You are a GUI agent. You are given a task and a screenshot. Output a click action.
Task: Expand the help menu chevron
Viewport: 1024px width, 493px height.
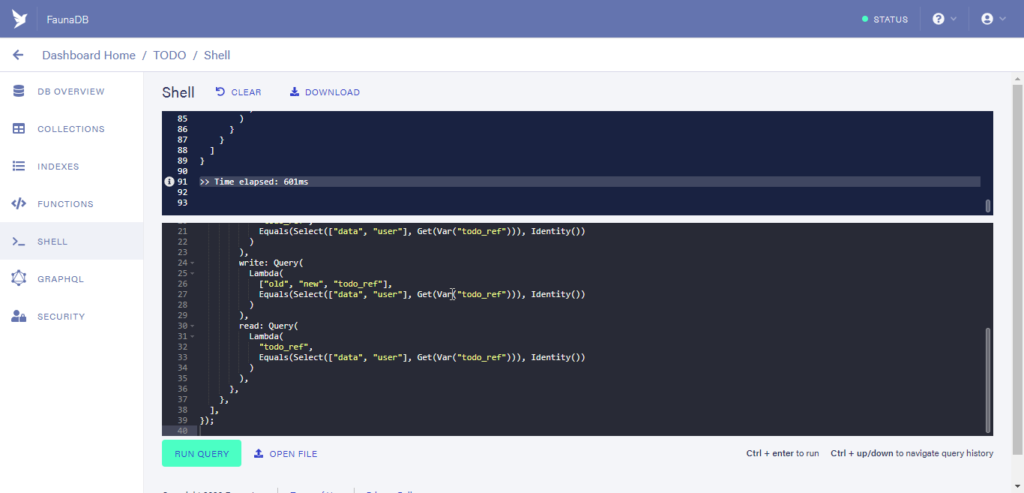tap(953, 19)
